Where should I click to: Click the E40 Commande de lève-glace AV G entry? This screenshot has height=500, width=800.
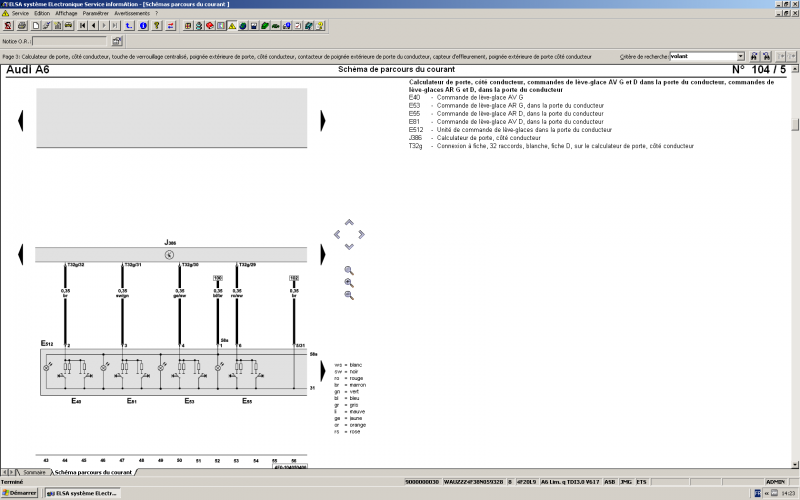click(x=466, y=97)
